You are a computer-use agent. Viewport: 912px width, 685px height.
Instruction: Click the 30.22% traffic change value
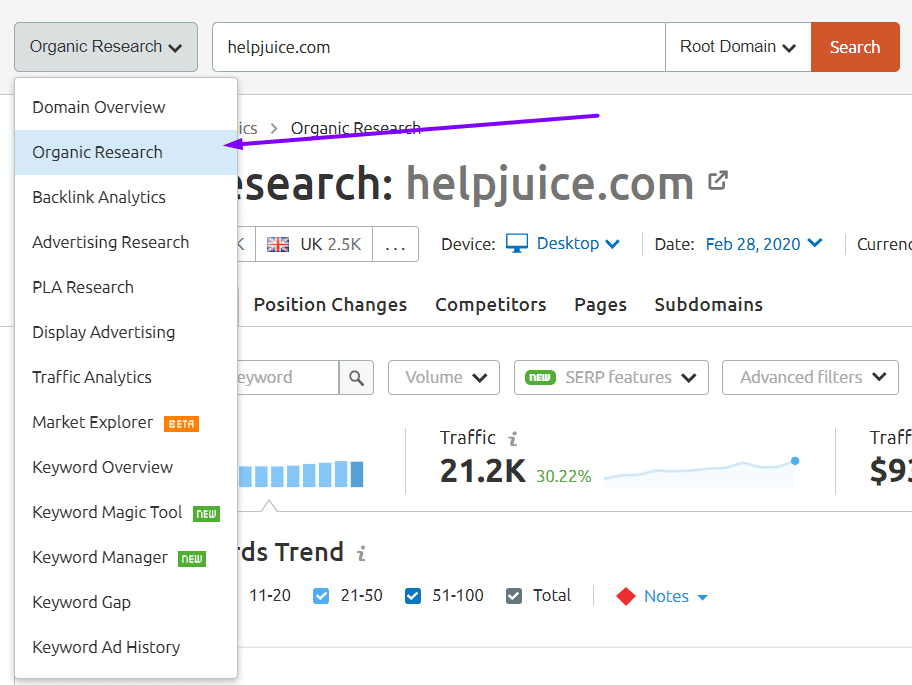(564, 476)
